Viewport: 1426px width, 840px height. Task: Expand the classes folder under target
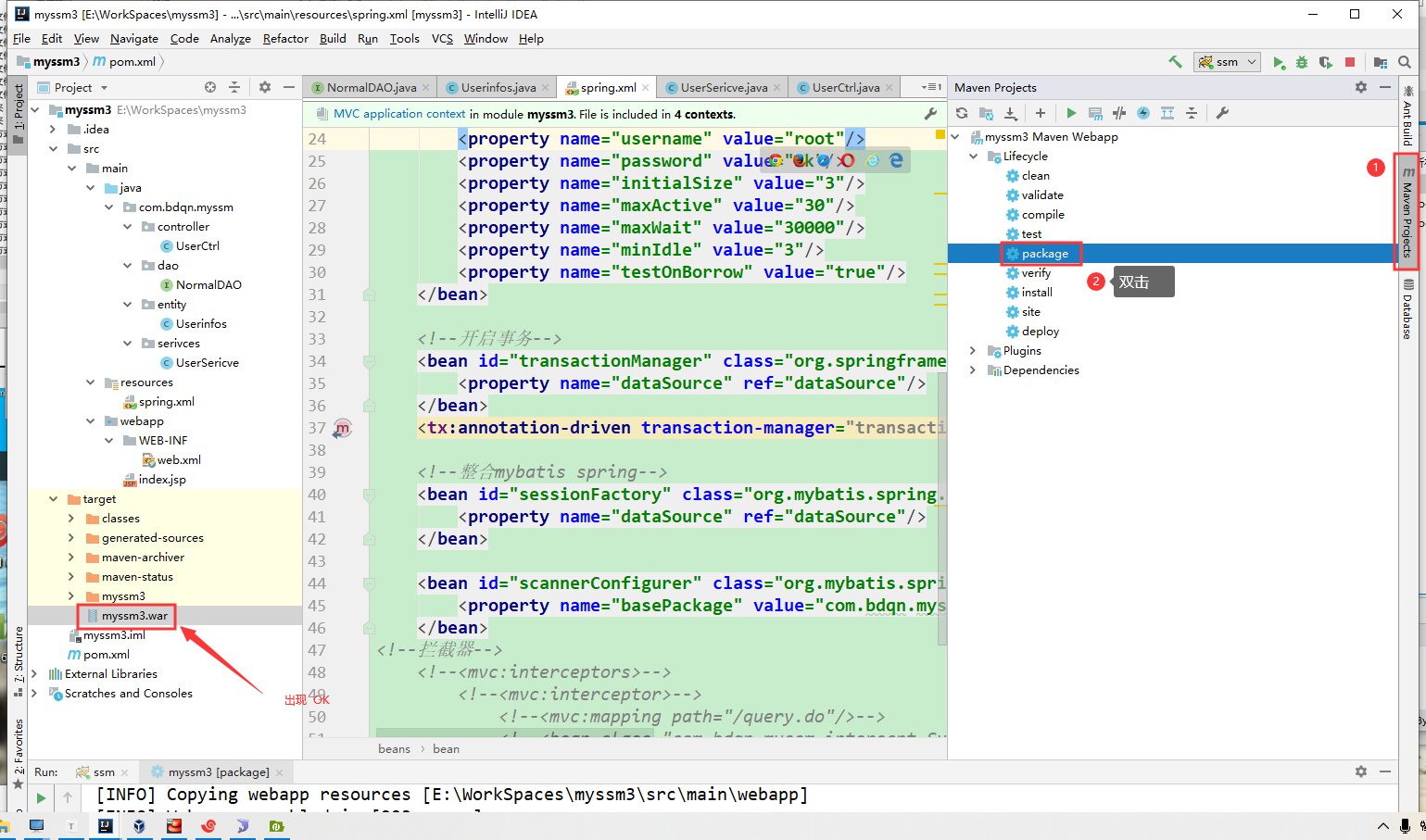coord(71,519)
